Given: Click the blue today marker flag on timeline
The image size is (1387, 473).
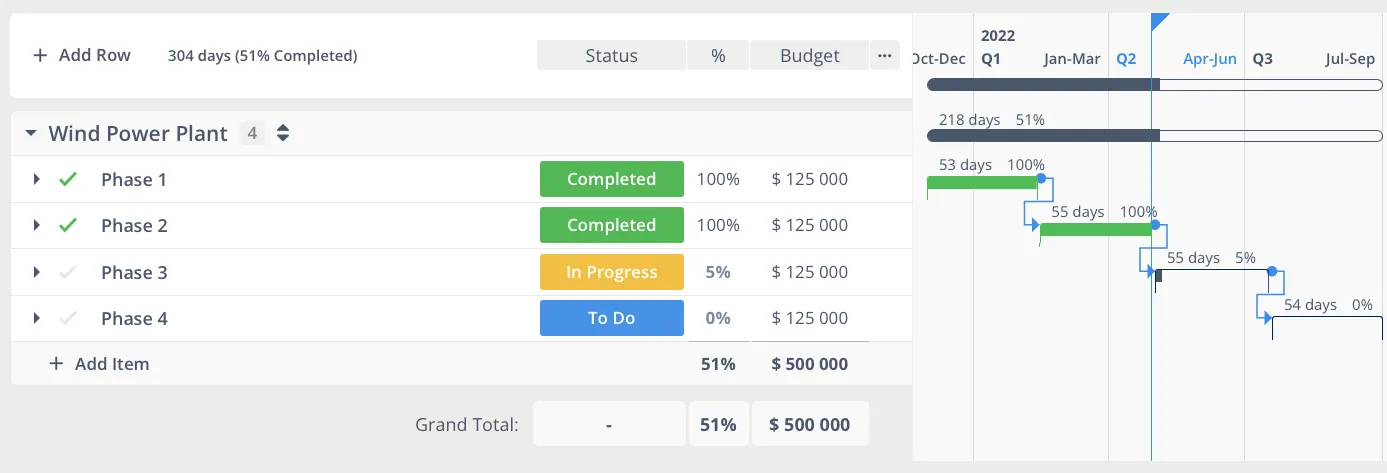Looking at the screenshot, I should click(1159, 21).
